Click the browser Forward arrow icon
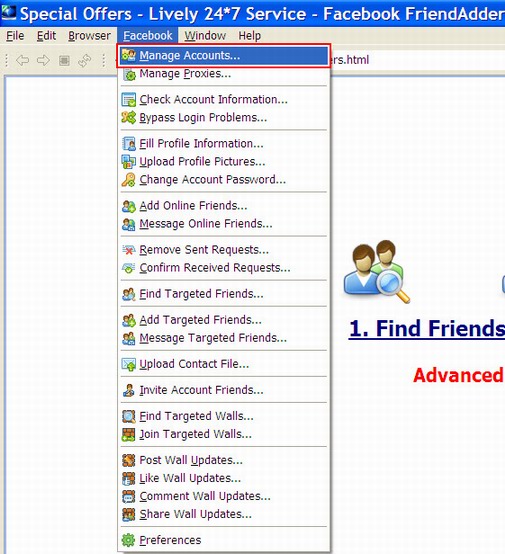This screenshot has width=505, height=554. [43, 60]
